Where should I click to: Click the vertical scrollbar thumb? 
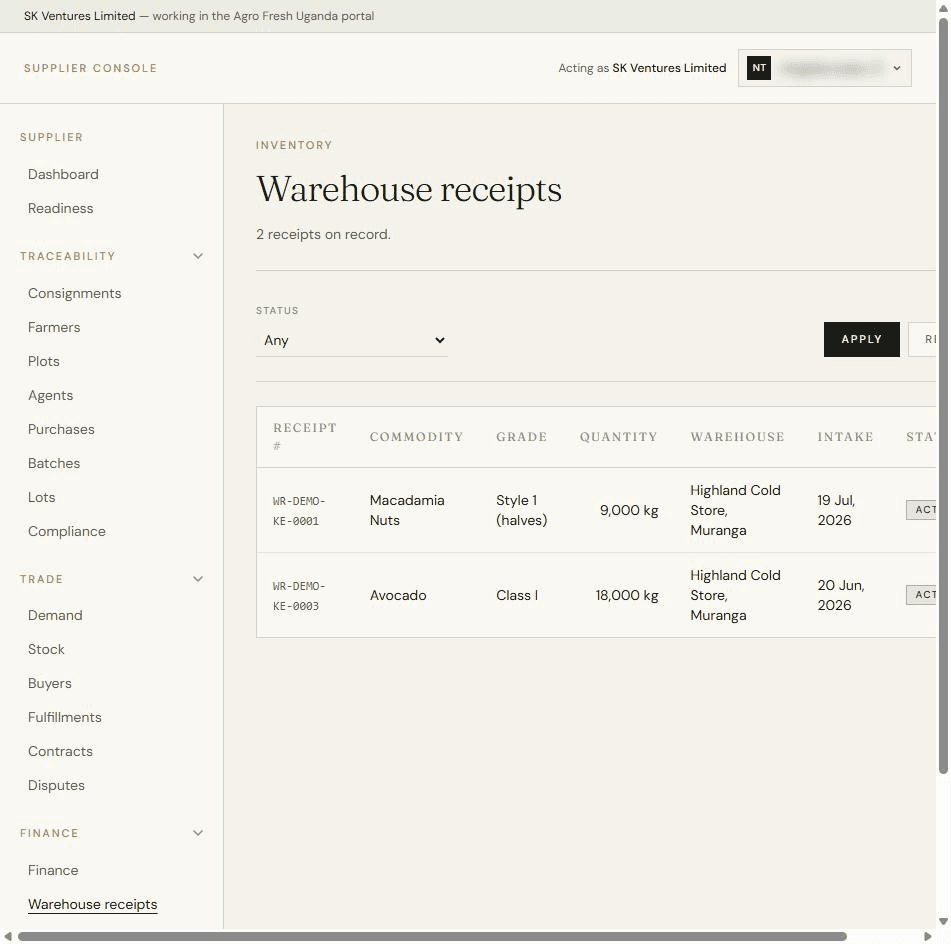click(x=943, y=396)
